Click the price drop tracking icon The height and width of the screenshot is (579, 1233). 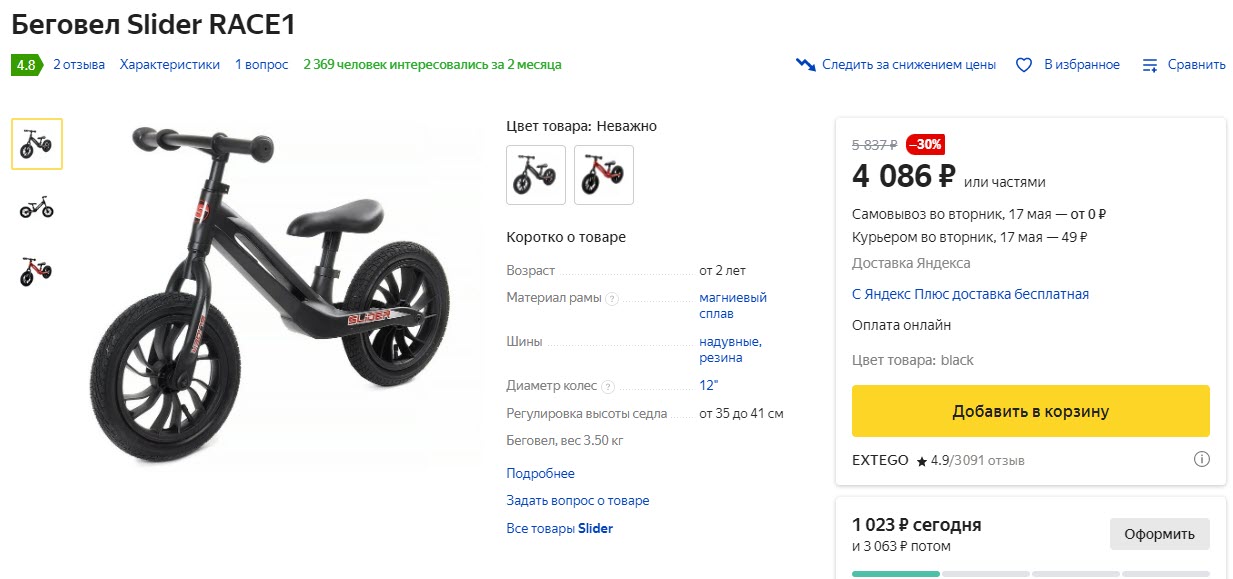tap(806, 65)
